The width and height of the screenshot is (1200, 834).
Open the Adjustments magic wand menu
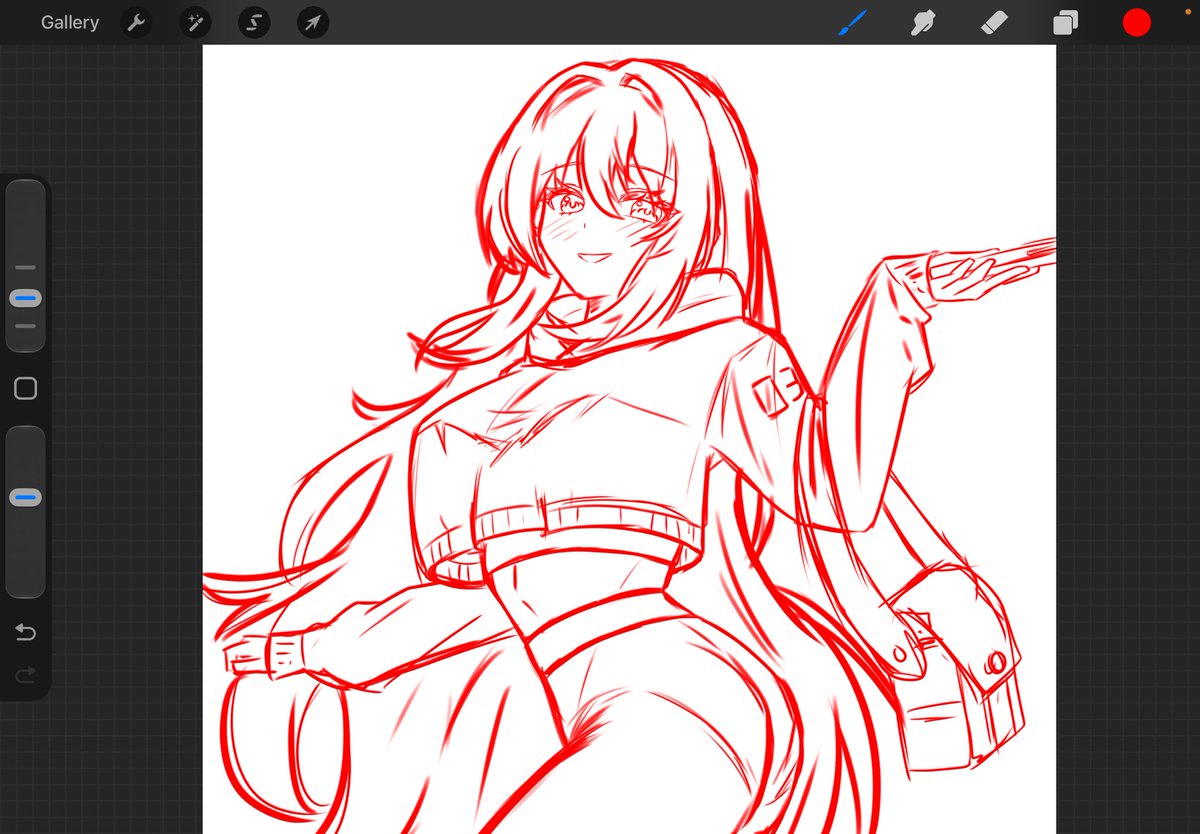pos(195,22)
